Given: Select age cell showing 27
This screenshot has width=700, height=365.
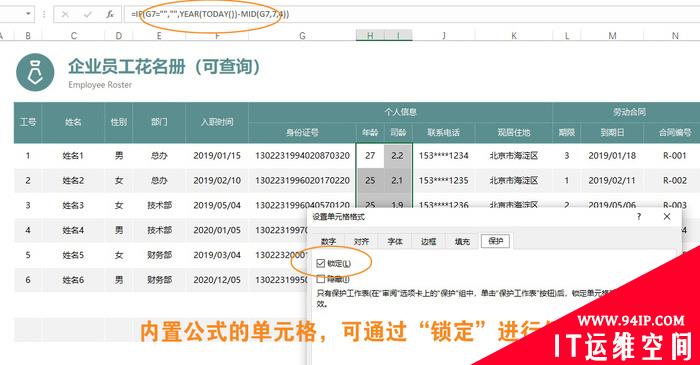Looking at the screenshot, I should [370, 156].
